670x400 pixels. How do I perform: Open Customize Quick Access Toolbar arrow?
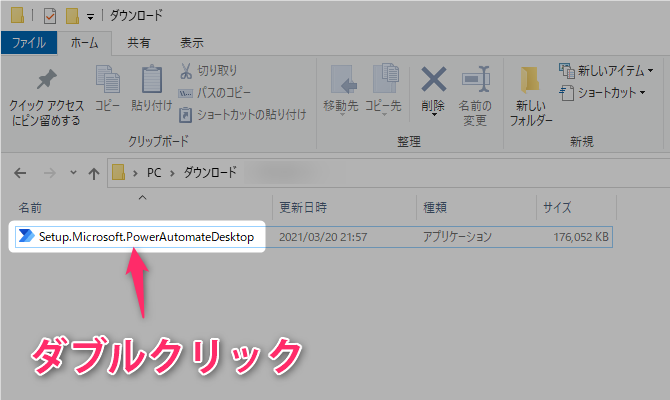point(90,17)
